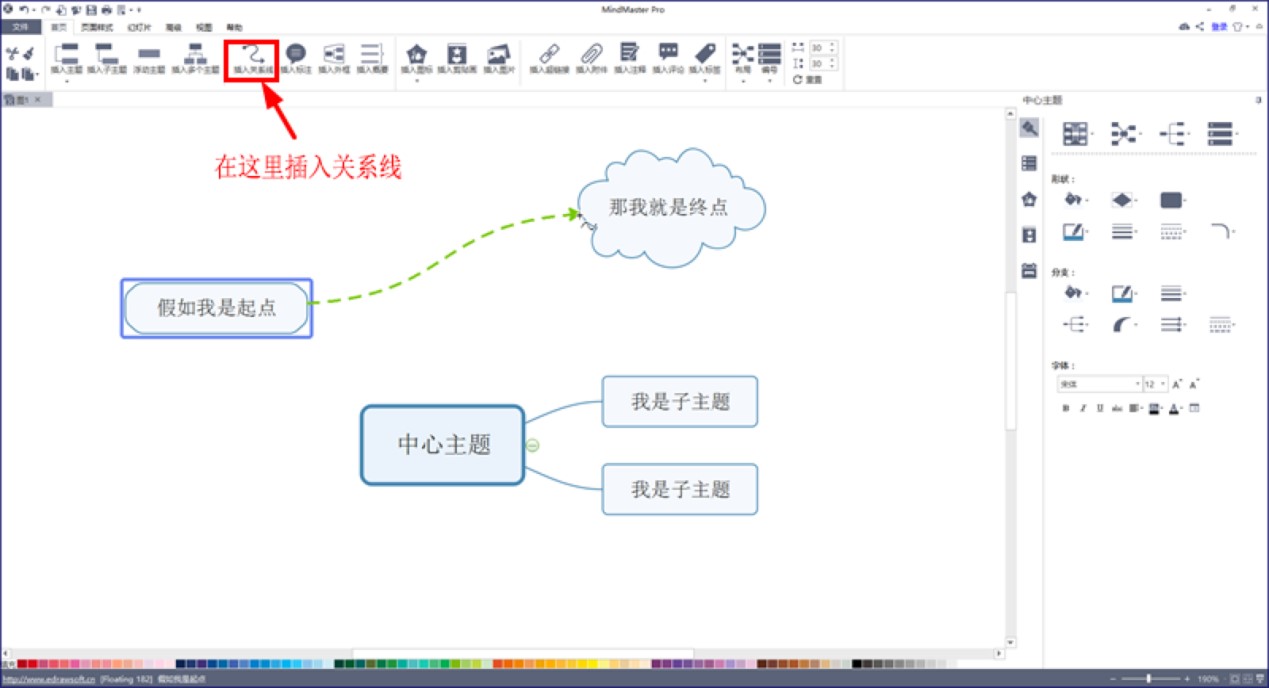Viewport: 1269px width, 688px height.
Task: Open the corner rounding style dropdown
Action: pos(1222,231)
